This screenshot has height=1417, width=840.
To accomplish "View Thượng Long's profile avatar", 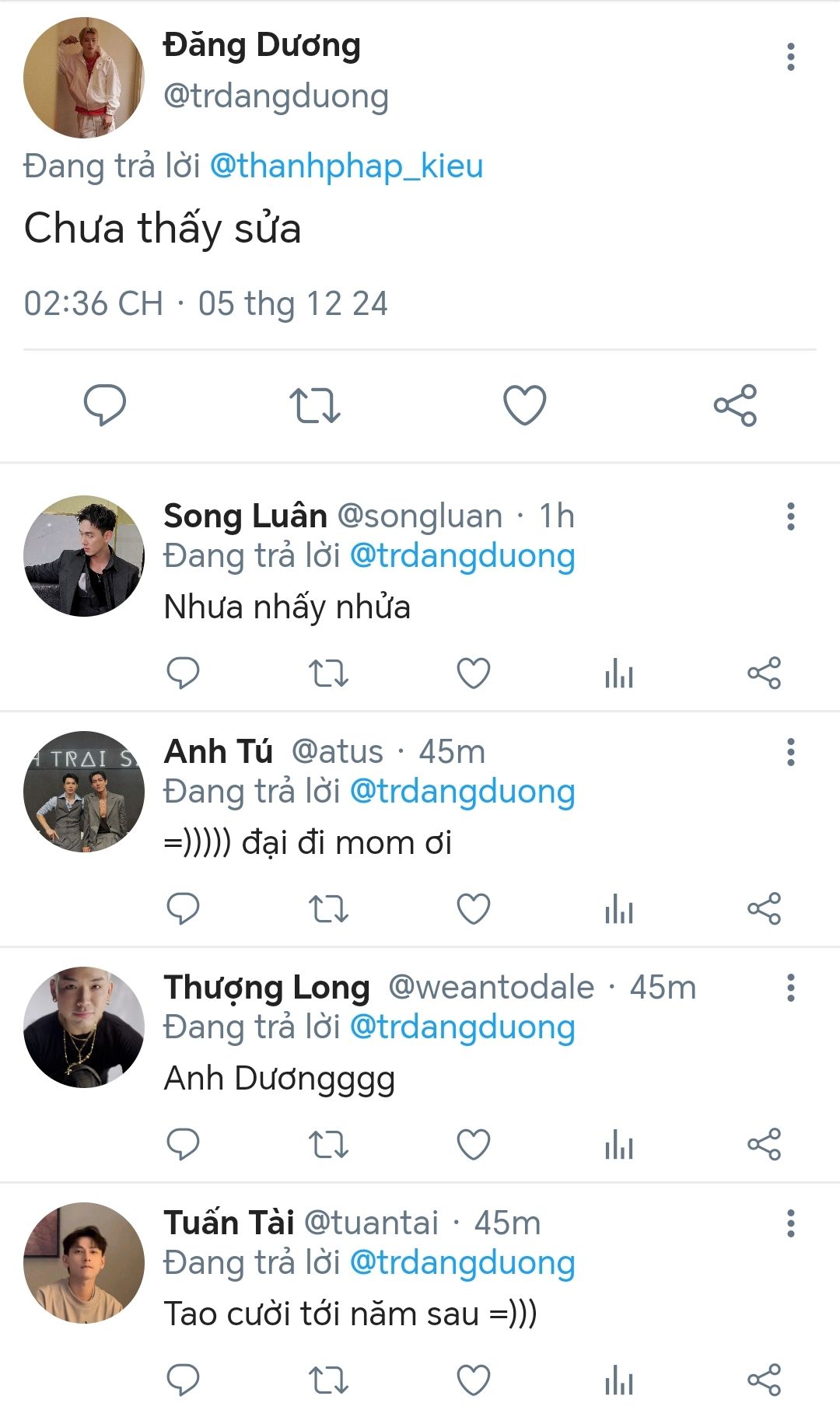I will 84,1027.
